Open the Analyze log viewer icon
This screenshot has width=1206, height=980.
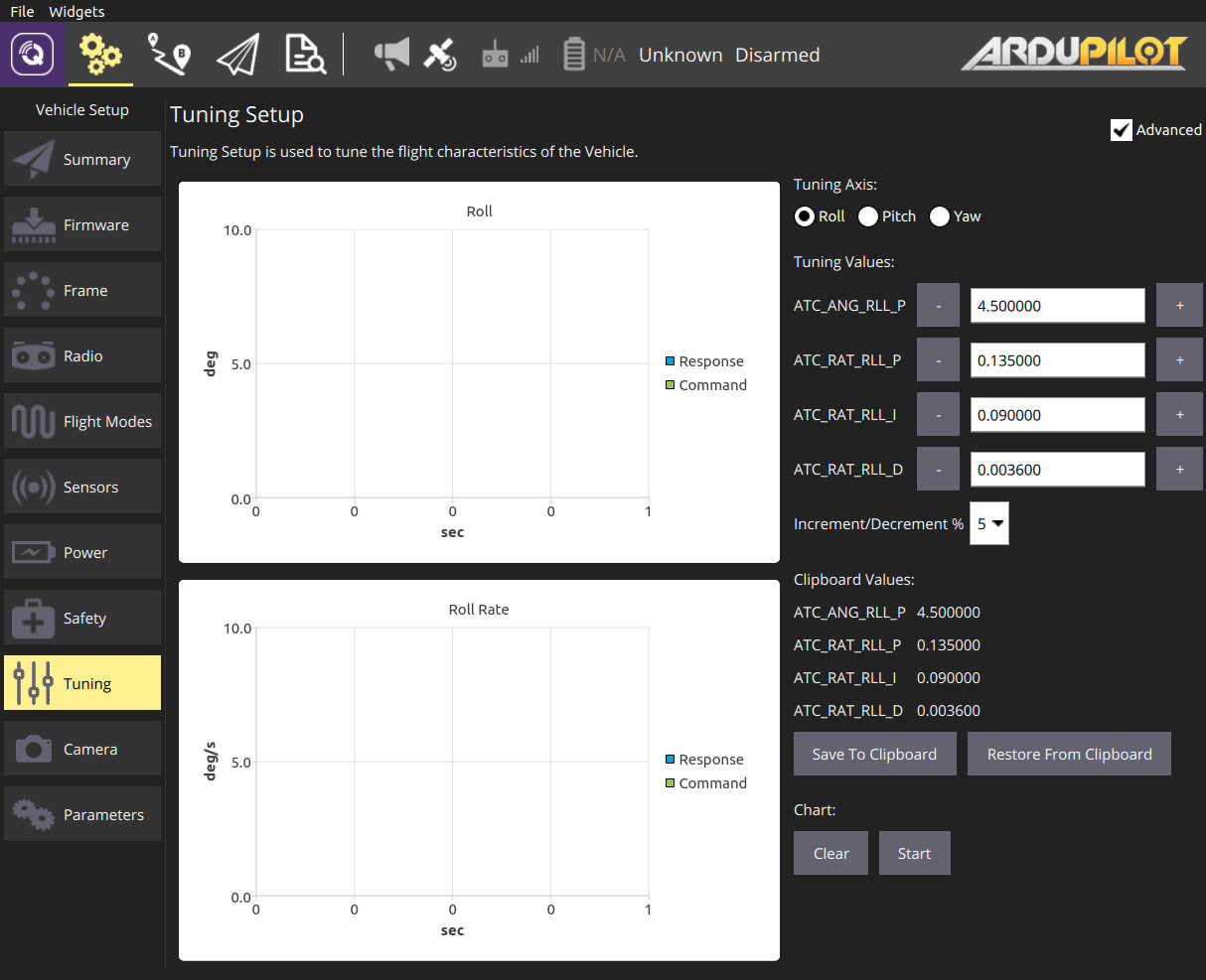(x=305, y=54)
